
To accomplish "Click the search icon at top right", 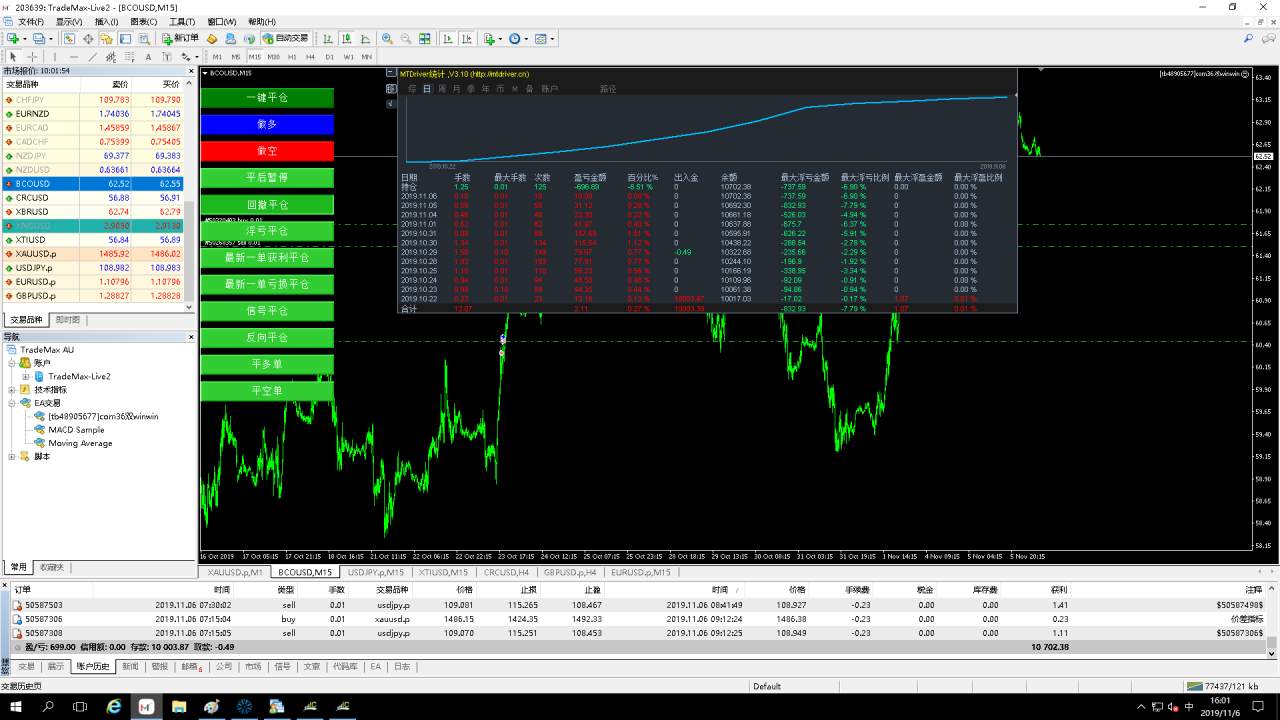I will [x=1248, y=39].
